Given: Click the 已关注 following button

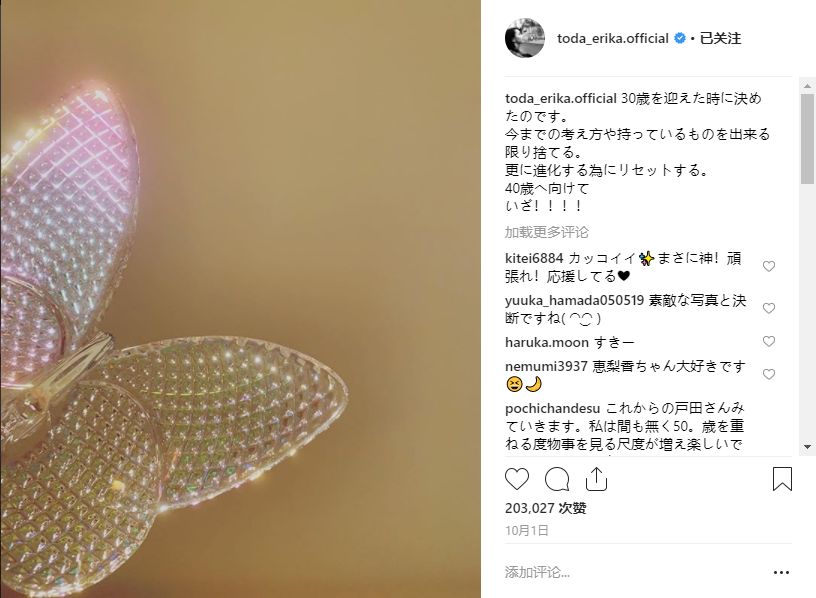Looking at the screenshot, I should (720, 39).
